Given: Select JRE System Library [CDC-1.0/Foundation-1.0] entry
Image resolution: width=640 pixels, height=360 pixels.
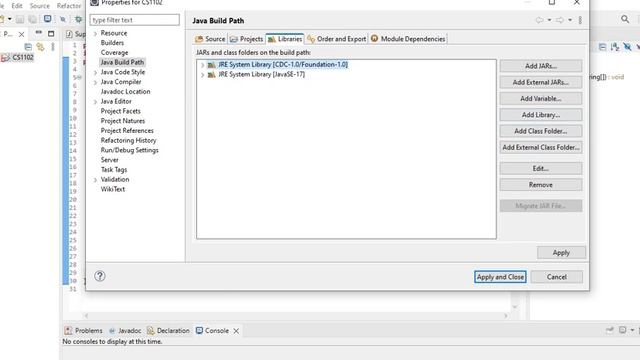Looking at the screenshot, I should point(283,64).
